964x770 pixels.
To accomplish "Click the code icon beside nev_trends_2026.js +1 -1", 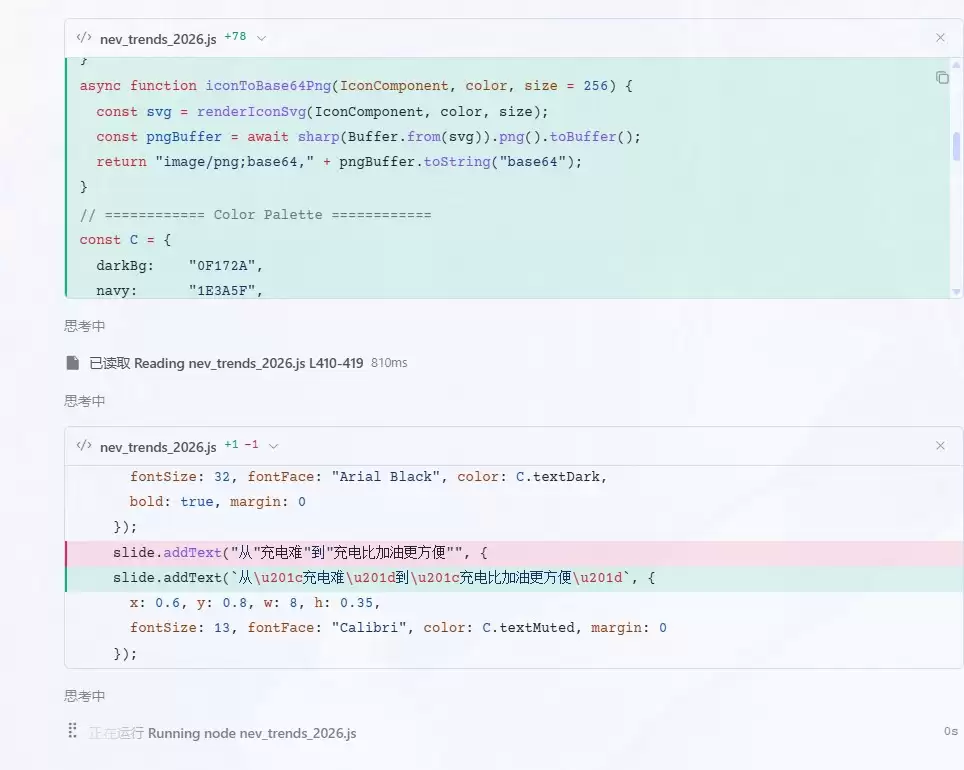I will pos(84,445).
